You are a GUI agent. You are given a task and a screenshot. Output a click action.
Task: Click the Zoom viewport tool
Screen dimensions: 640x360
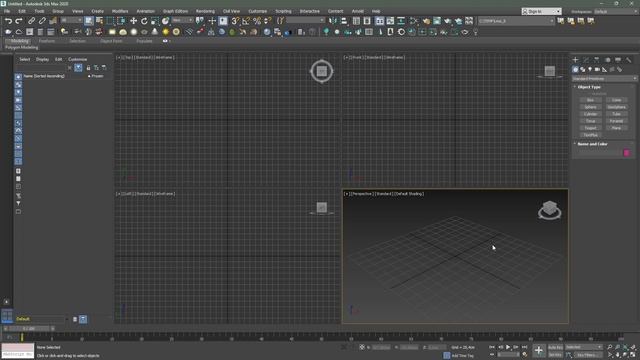coord(609,347)
